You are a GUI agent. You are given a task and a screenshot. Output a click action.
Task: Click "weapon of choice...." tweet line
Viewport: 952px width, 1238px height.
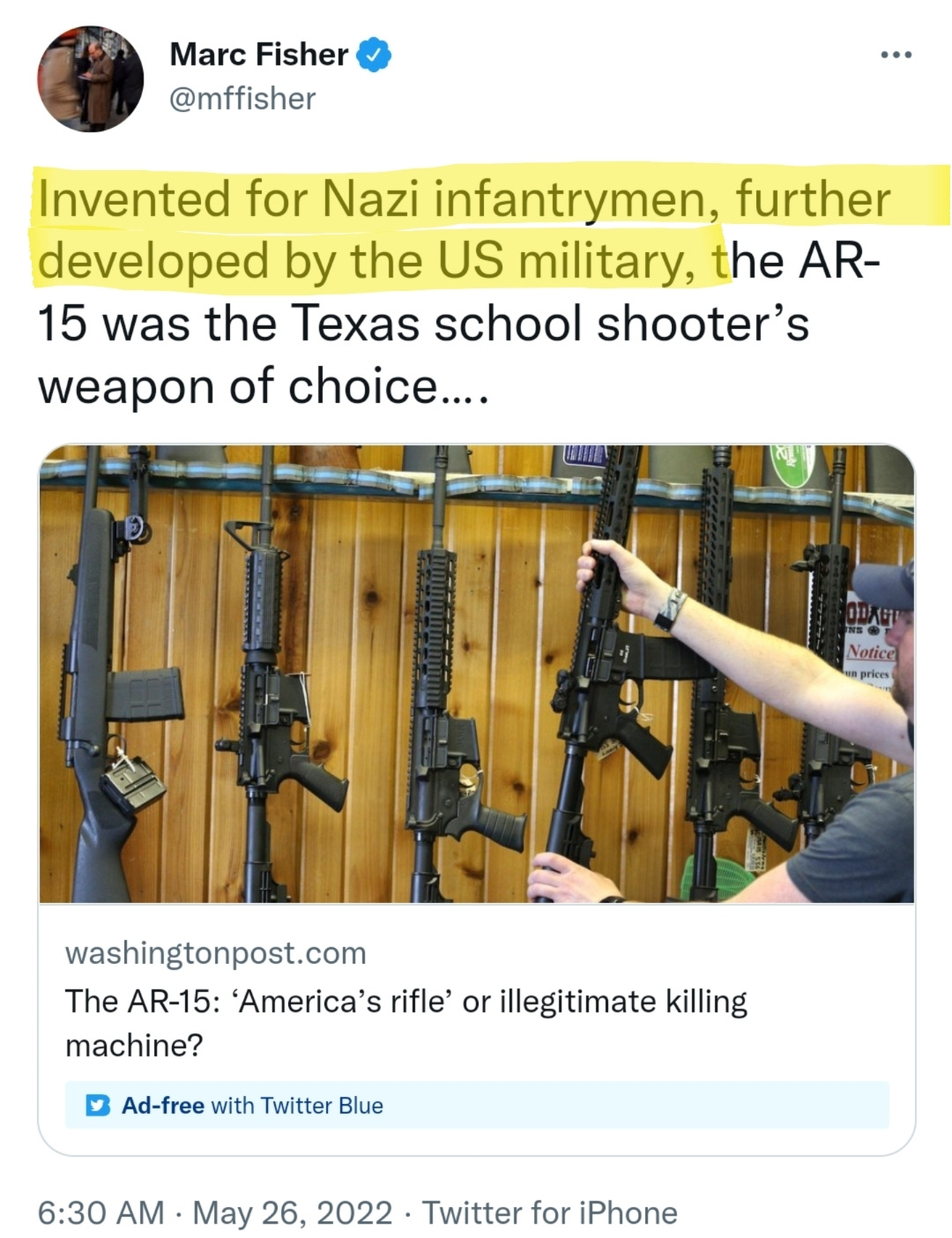[x=263, y=386]
